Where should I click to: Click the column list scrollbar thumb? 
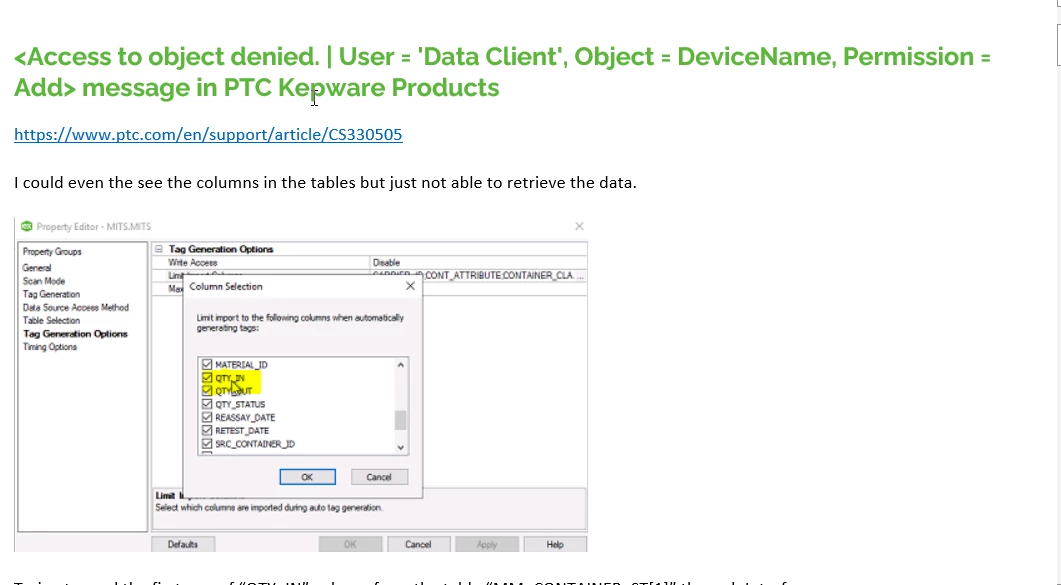pyautogui.click(x=401, y=420)
